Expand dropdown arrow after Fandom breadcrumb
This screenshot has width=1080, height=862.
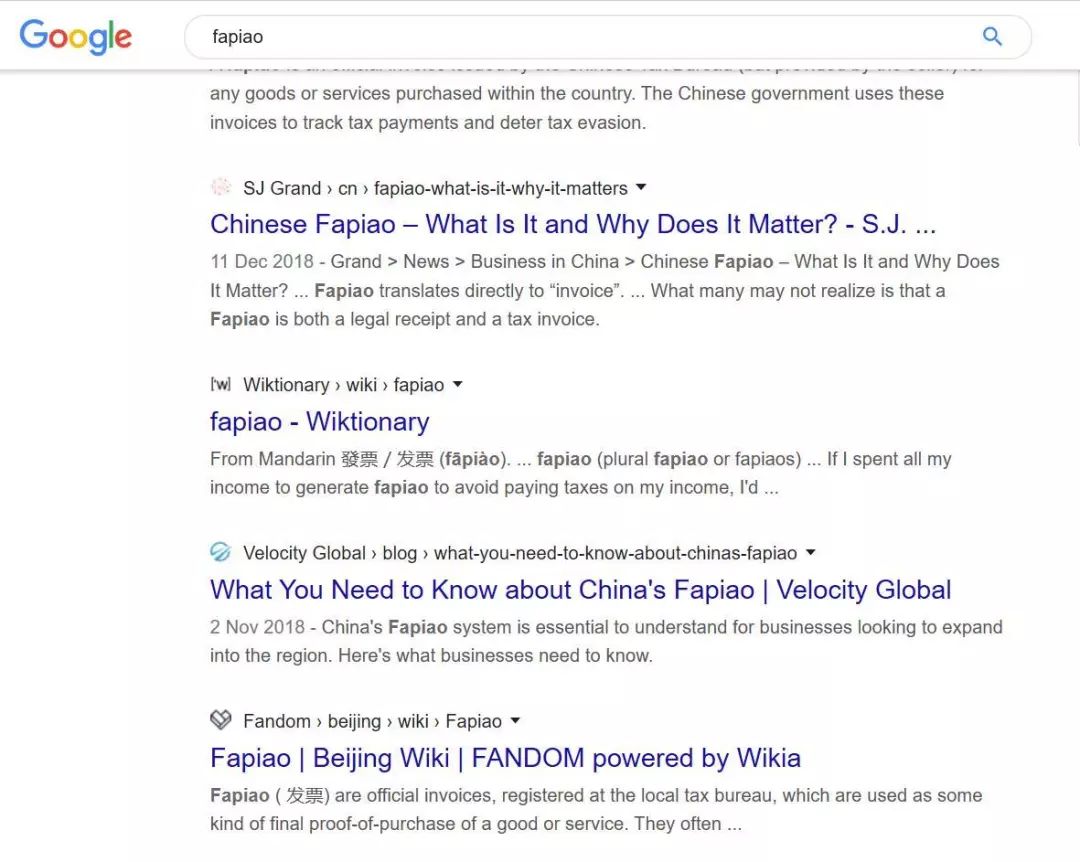tap(515, 721)
